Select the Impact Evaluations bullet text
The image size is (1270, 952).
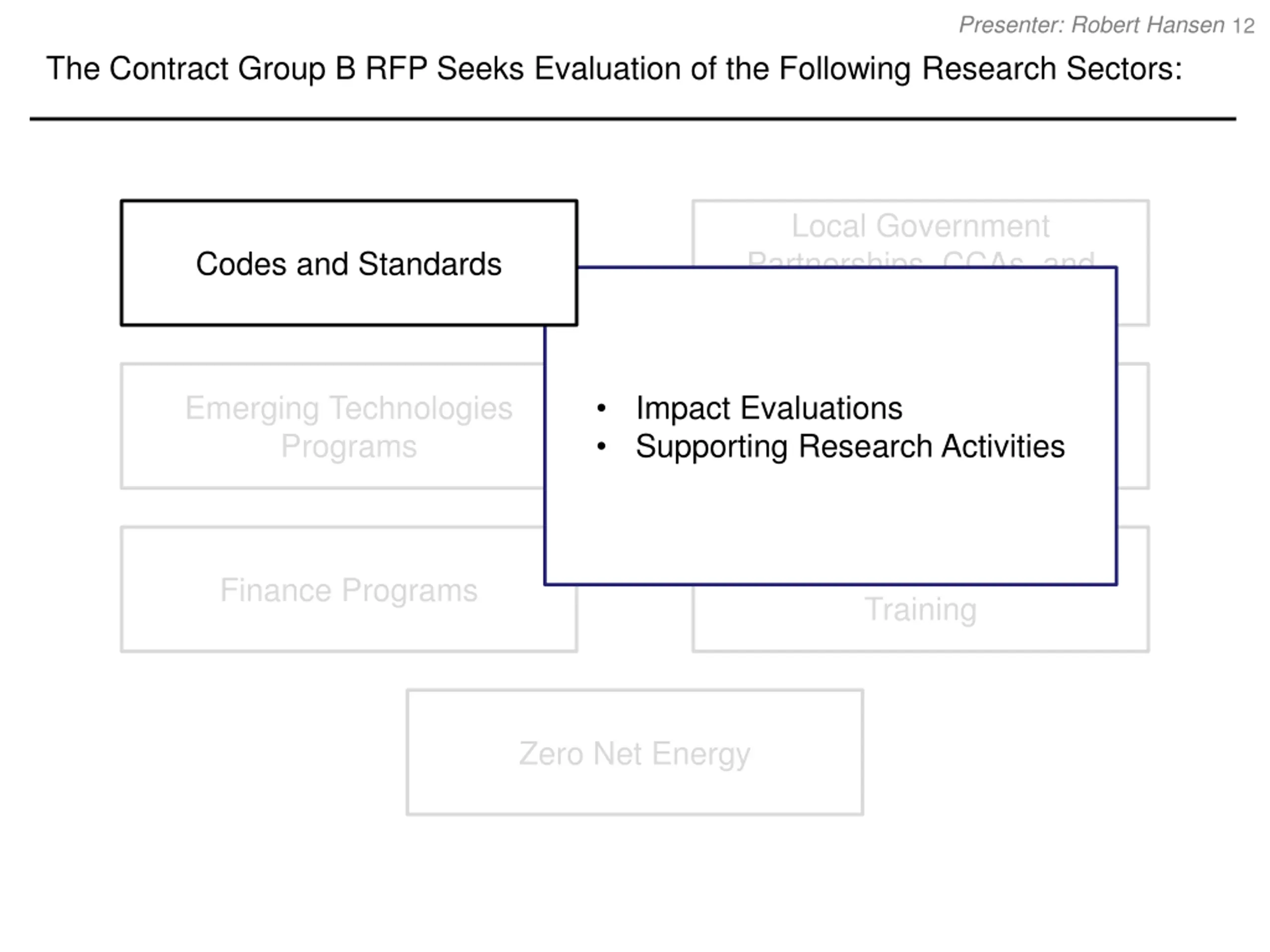[769, 408]
